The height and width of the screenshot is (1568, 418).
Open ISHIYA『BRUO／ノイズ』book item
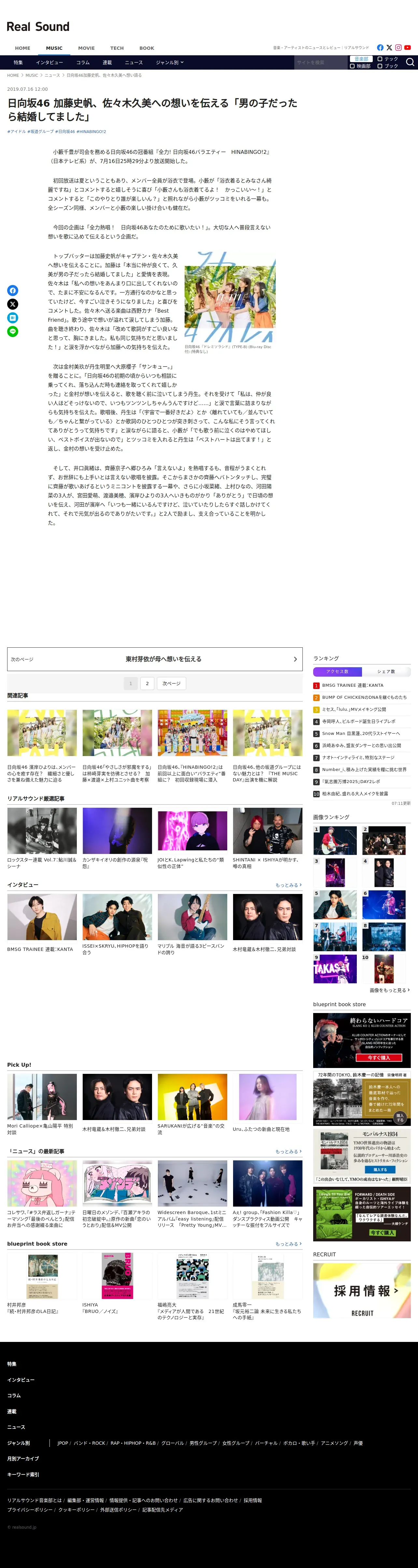[117, 1283]
